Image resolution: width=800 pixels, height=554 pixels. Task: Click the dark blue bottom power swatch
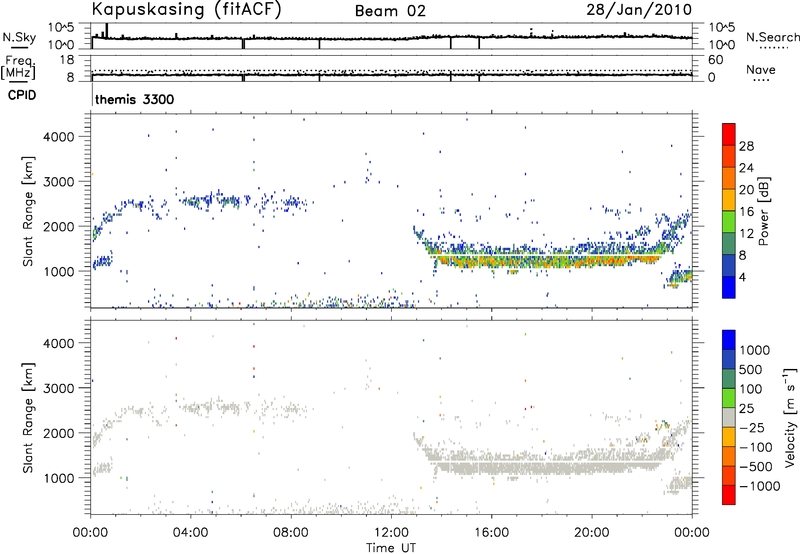pos(729,287)
